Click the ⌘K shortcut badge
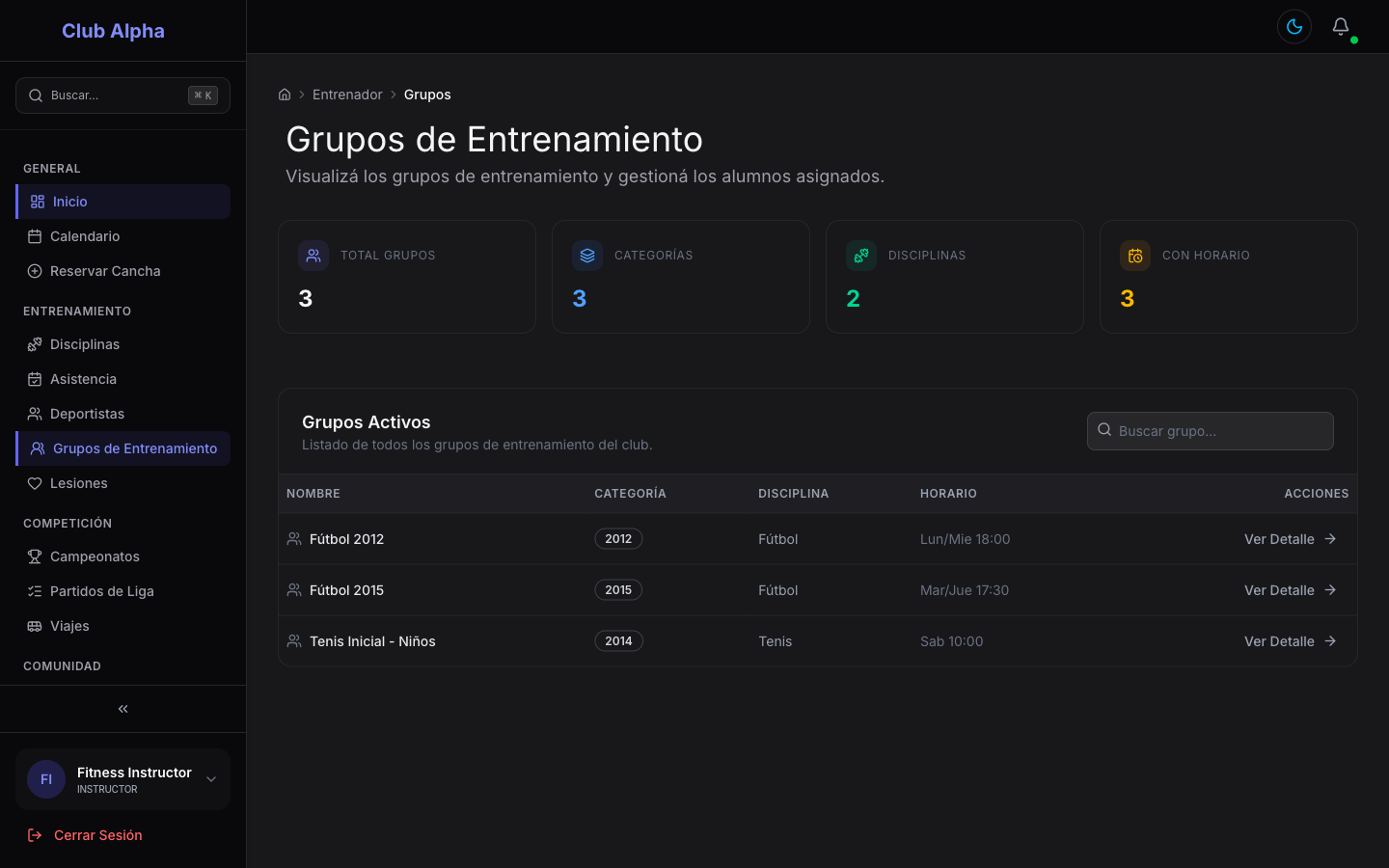1389x868 pixels. (203, 95)
